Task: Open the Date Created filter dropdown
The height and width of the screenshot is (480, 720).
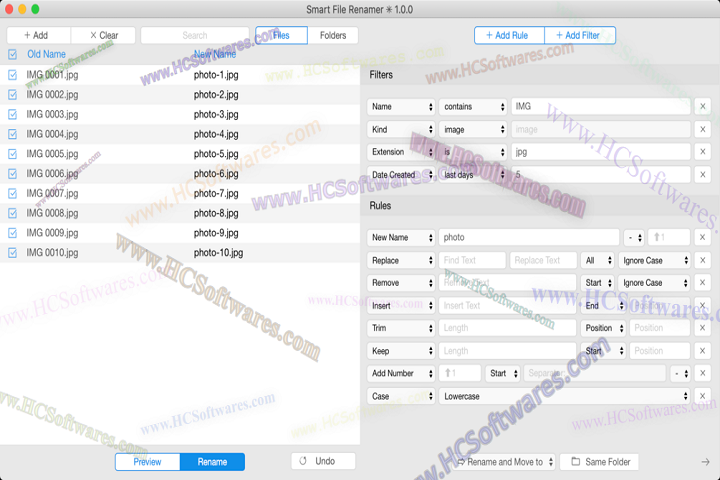Action: click(x=401, y=175)
